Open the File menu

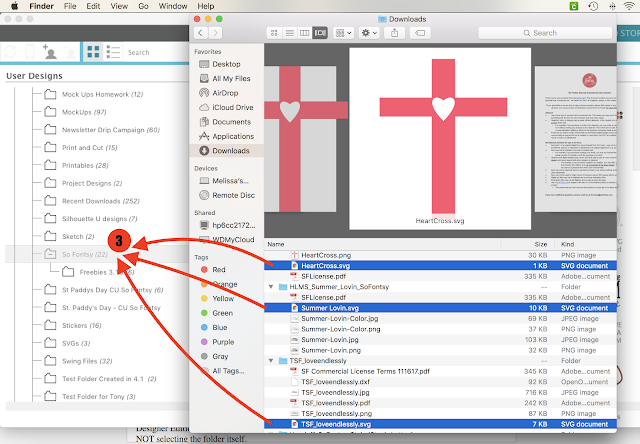[70, 6]
